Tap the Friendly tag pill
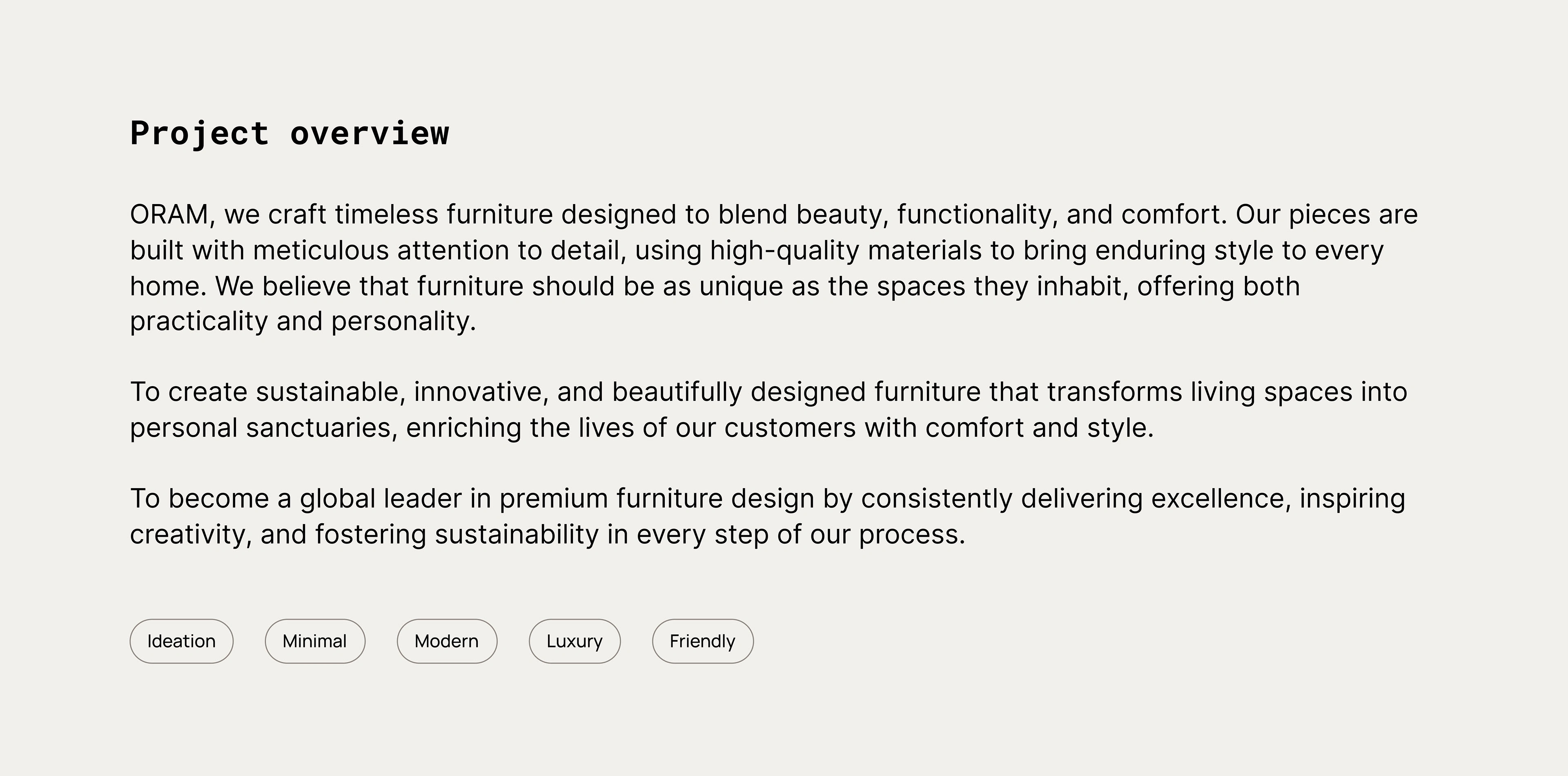Viewport: 1568px width, 776px height. point(702,641)
